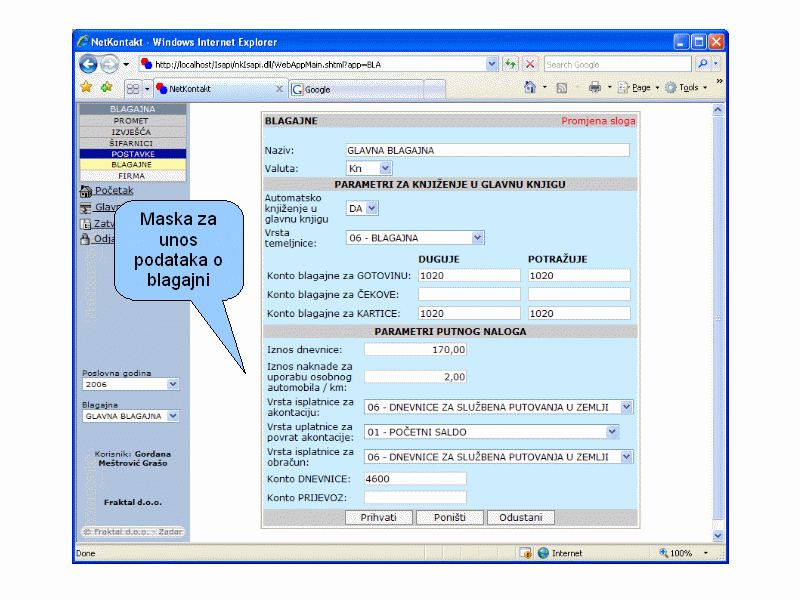Click the new tab button

point(434,89)
